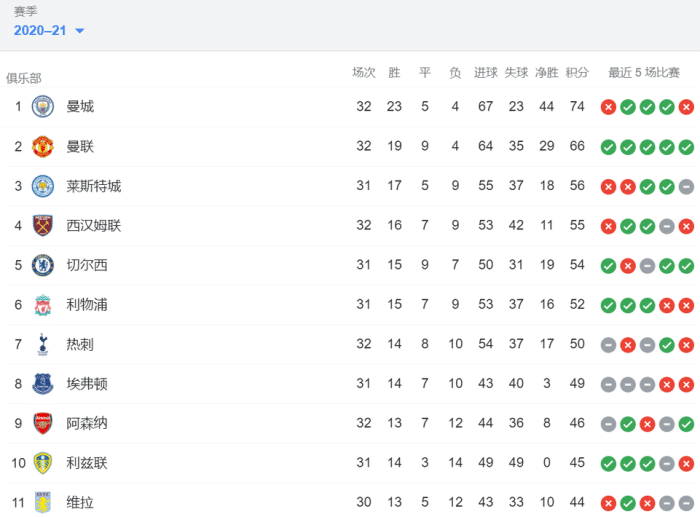This screenshot has height=517, width=700.
Task: Click the Leicester City crest icon
Action: (x=42, y=186)
